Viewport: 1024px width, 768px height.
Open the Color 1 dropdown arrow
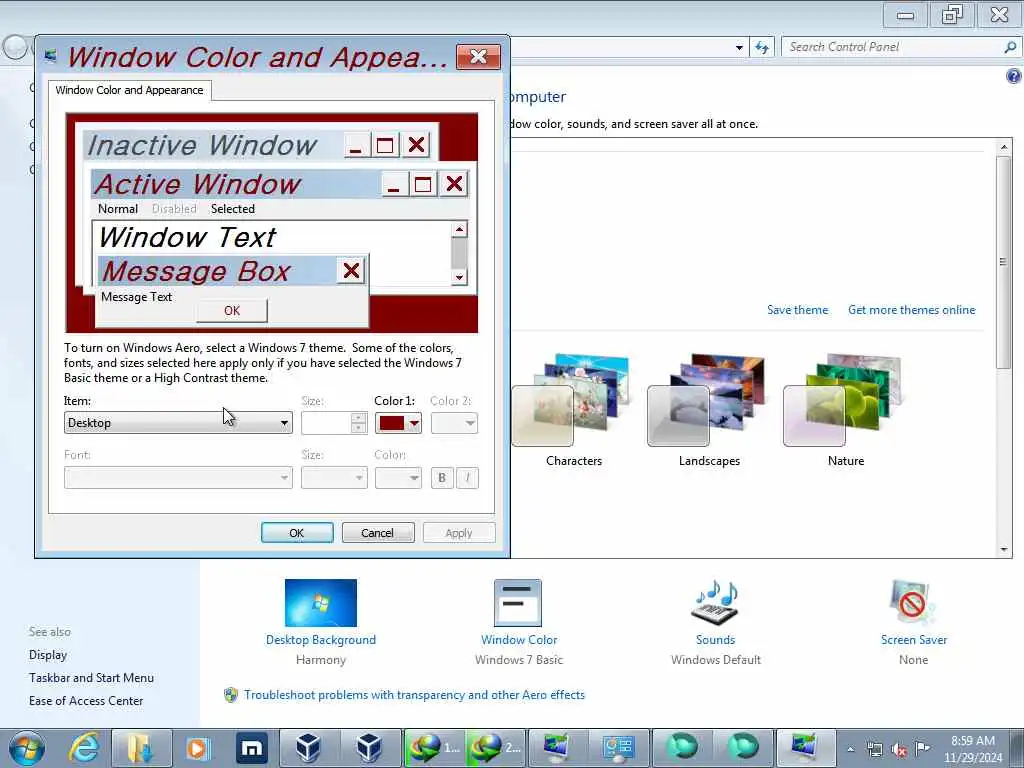(414, 423)
